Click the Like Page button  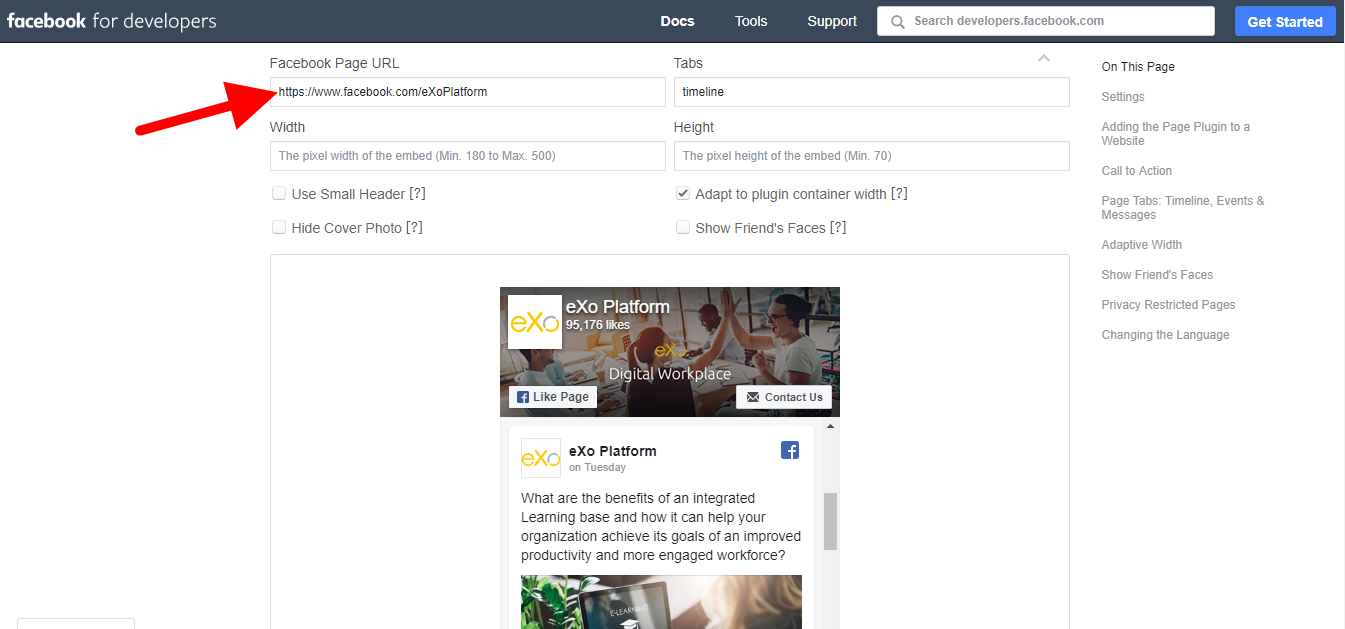click(x=553, y=397)
